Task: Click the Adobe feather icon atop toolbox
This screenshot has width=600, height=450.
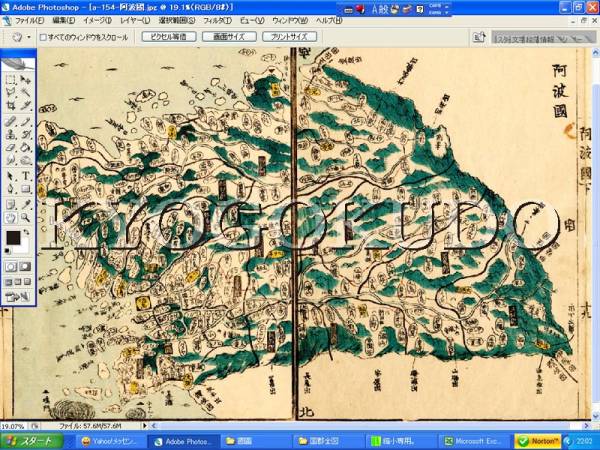Action: (x=18, y=64)
